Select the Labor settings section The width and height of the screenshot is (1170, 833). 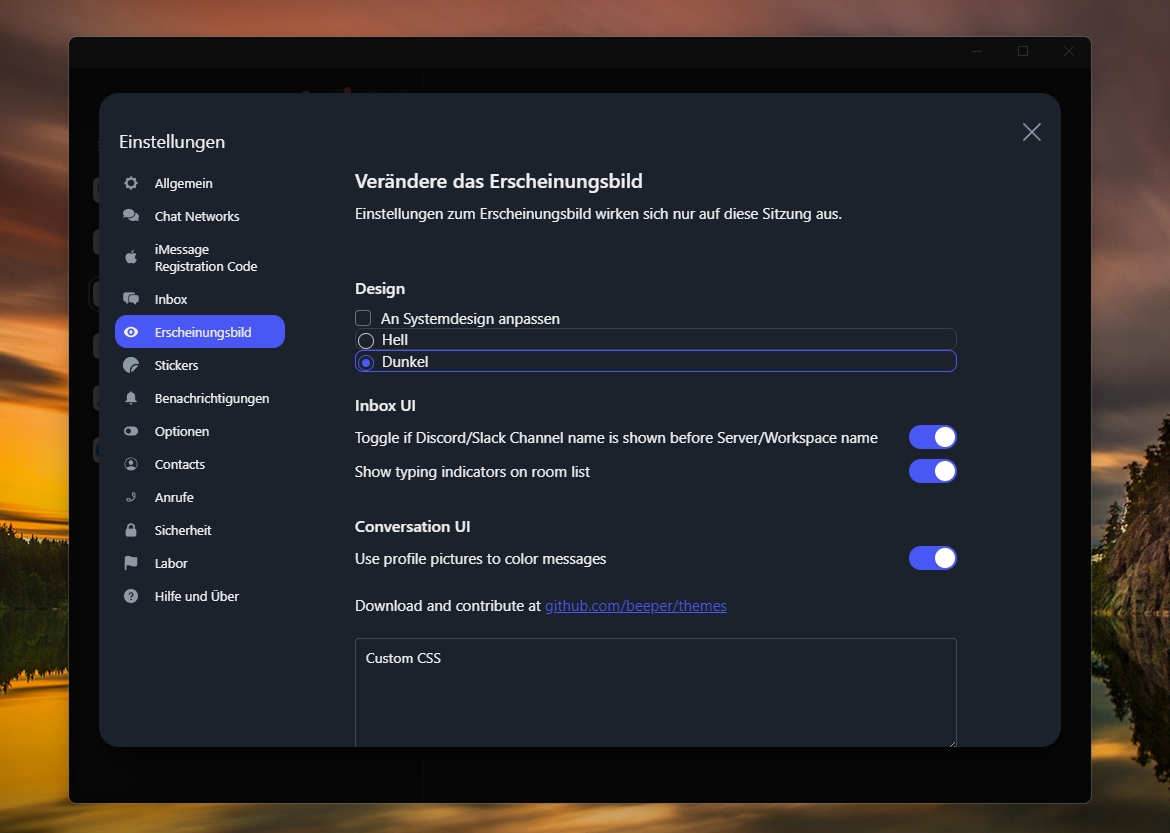(x=200, y=563)
